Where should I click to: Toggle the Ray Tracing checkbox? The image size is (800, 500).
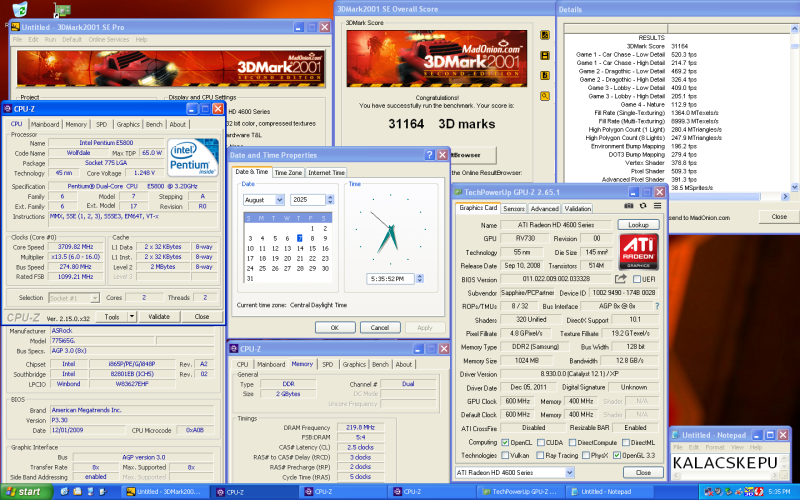tap(540, 455)
